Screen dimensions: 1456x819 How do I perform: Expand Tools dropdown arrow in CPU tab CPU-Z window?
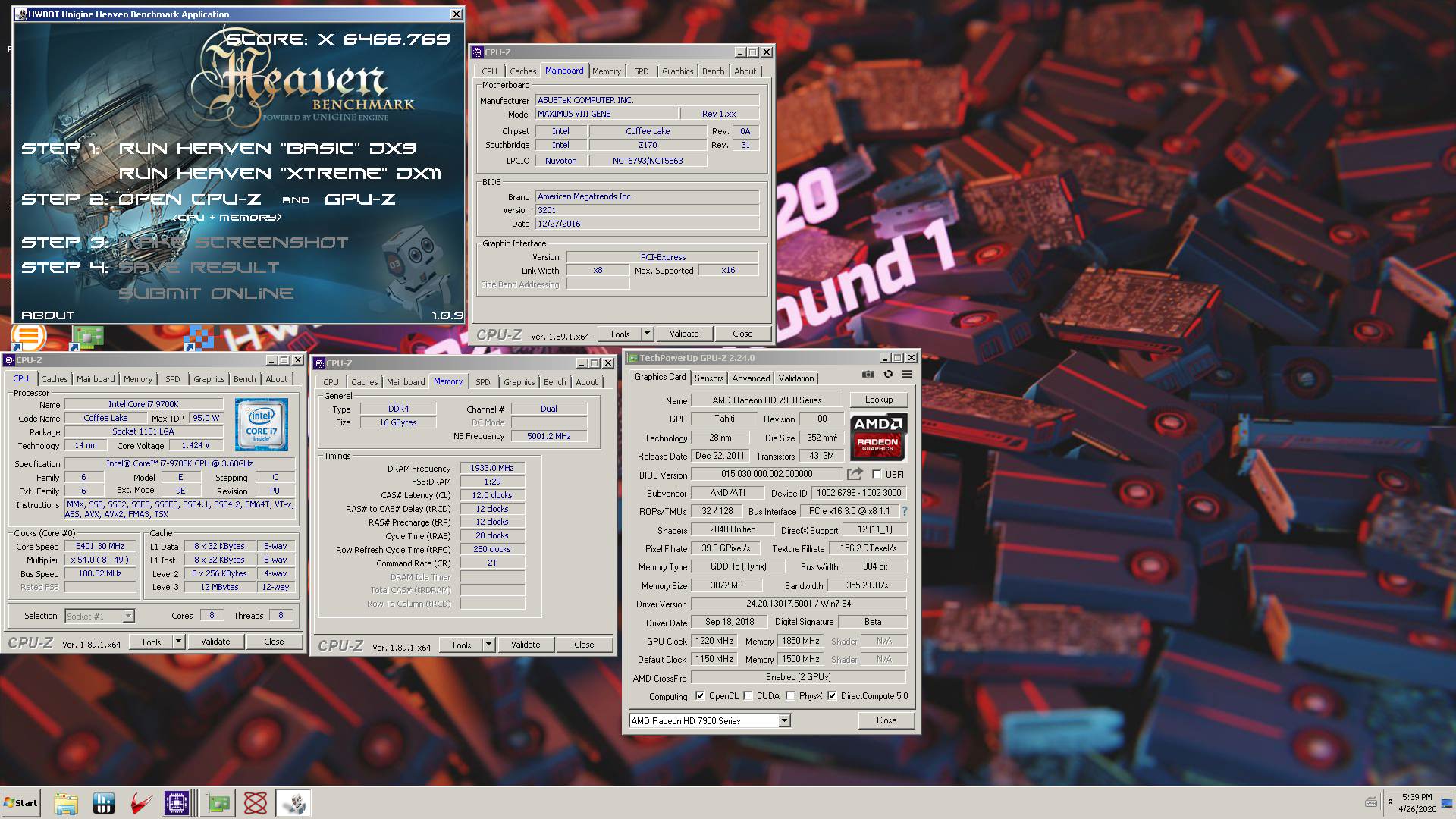[x=178, y=642]
